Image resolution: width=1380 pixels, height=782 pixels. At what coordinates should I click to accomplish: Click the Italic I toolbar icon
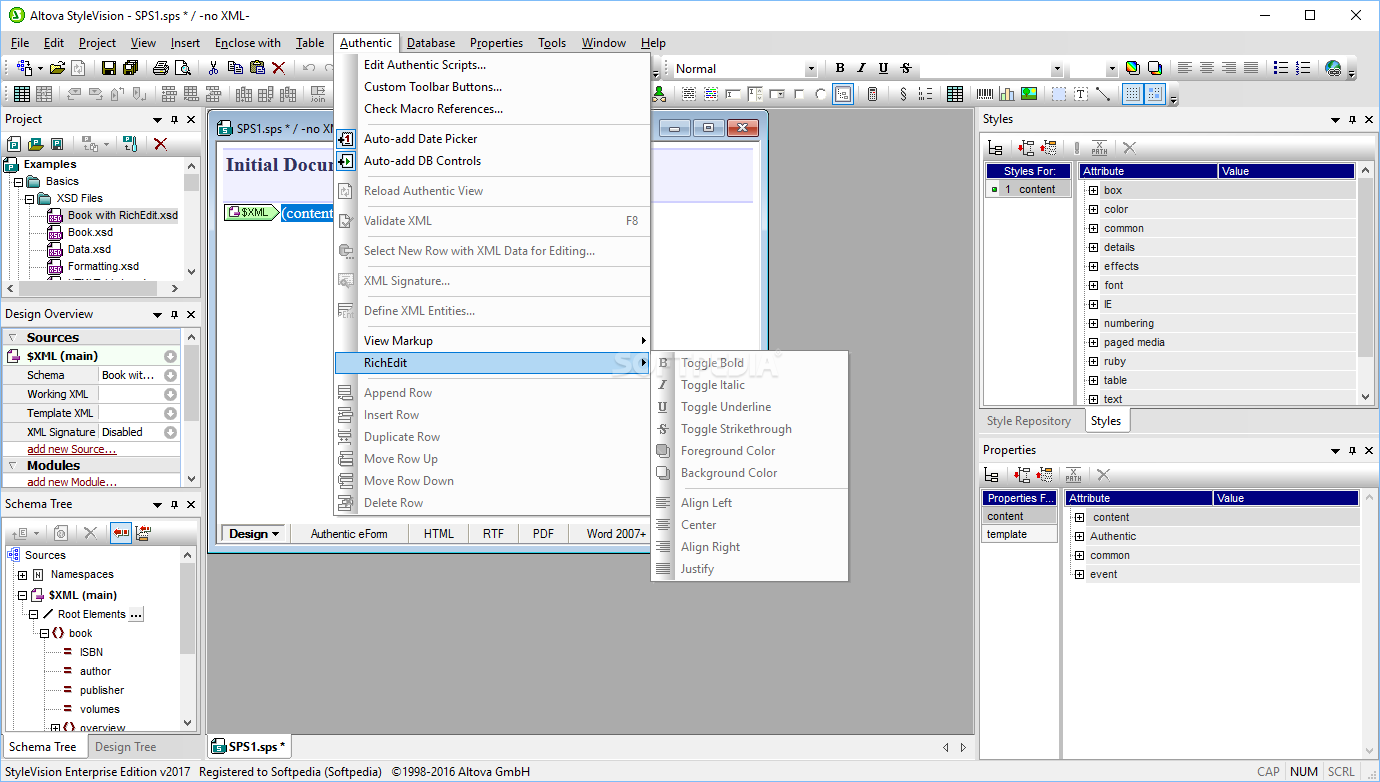(862, 68)
